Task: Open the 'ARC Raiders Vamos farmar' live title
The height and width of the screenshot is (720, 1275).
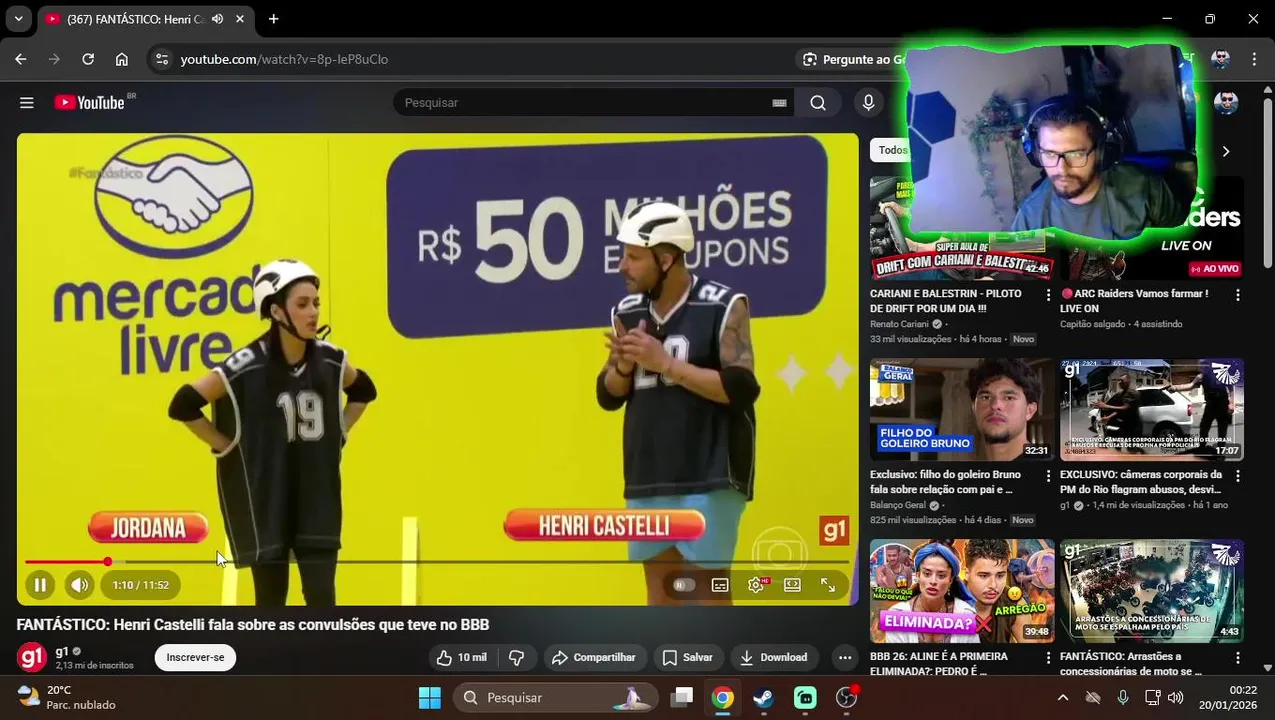Action: (x=1134, y=301)
